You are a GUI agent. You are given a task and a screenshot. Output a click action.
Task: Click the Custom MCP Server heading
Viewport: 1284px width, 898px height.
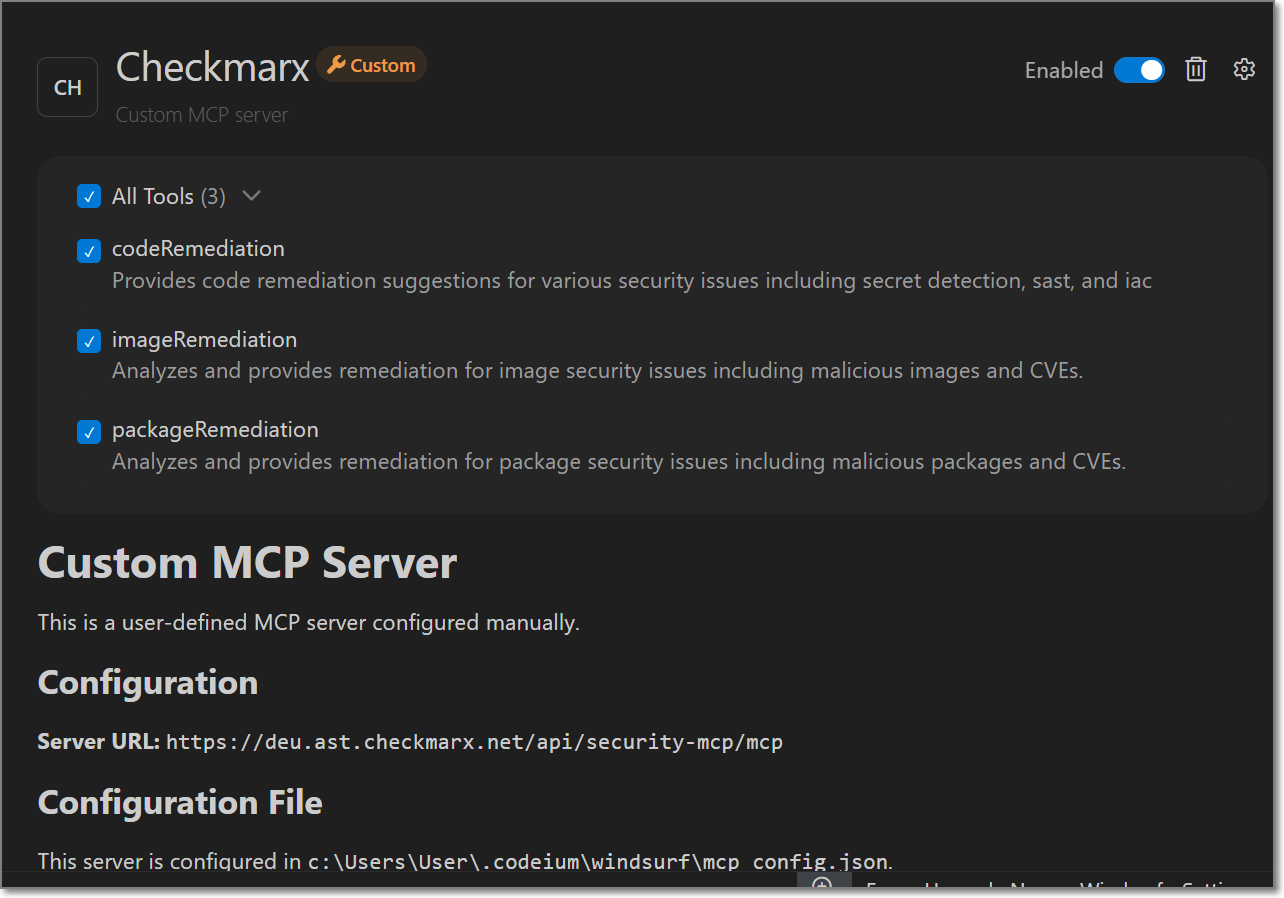(246, 563)
